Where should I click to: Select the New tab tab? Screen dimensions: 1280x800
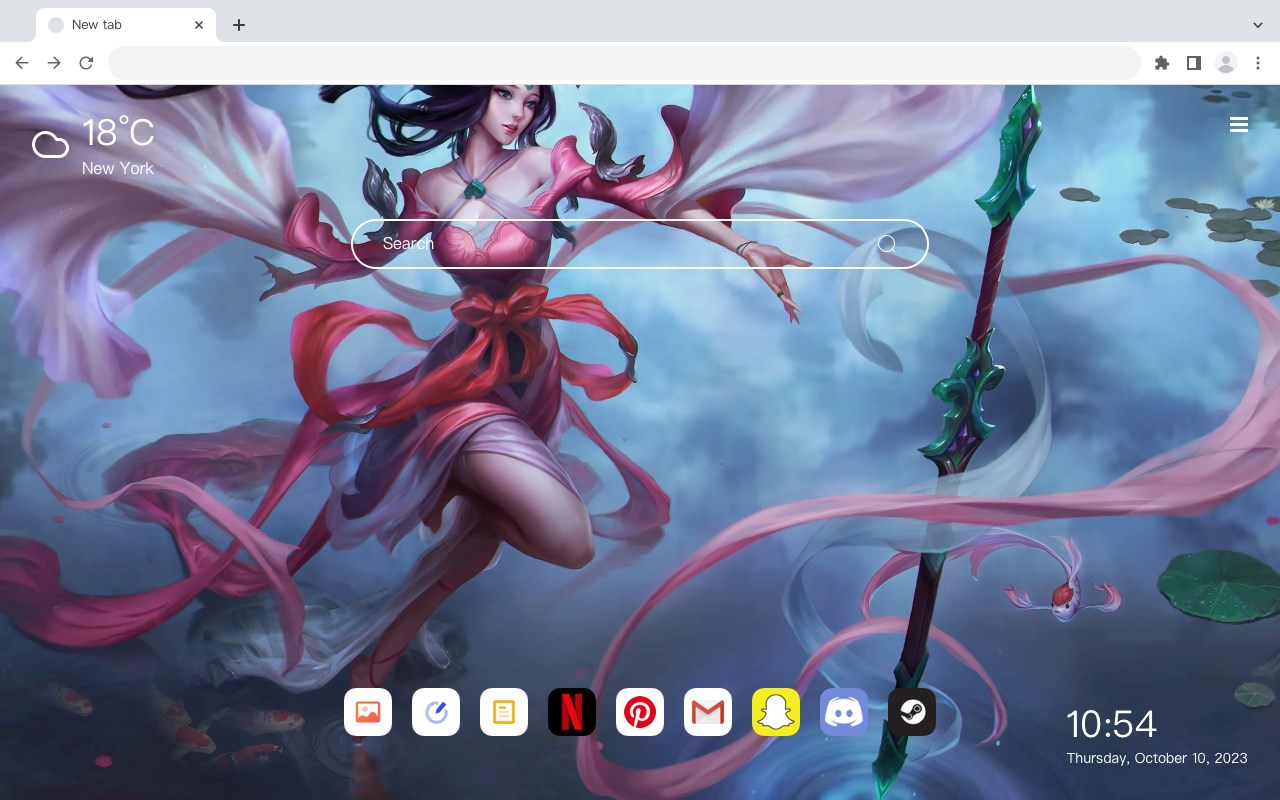click(126, 25)
